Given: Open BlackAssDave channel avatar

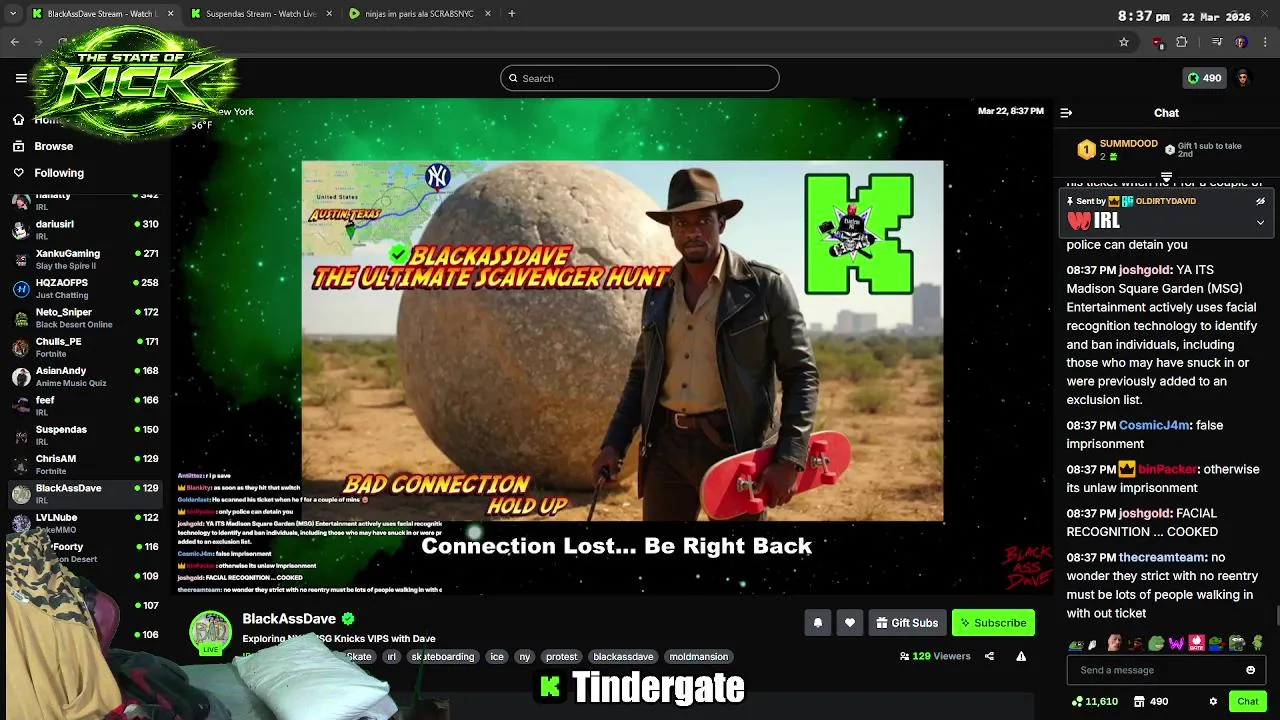Looking at the screenshot, I should coord(210,632).
